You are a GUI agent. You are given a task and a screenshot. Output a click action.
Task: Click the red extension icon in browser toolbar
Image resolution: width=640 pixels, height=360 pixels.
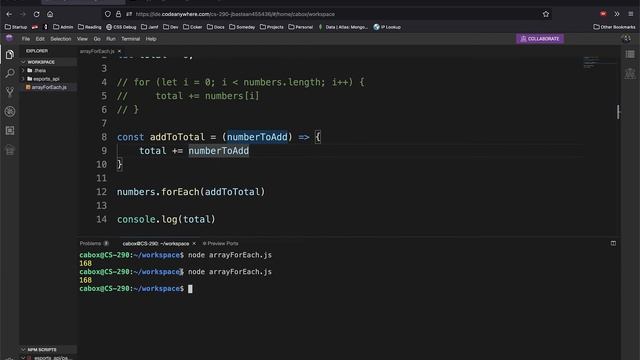[603, 14]
